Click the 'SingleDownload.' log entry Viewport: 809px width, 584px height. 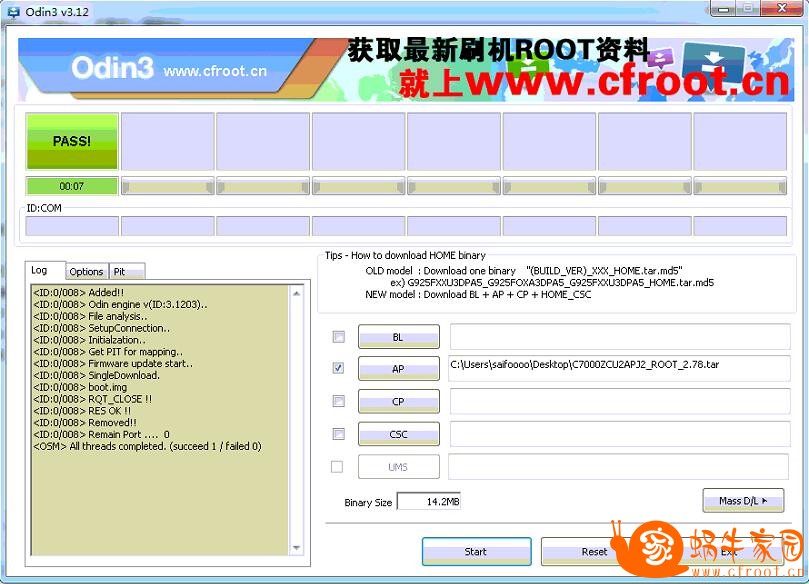(97, 375)
